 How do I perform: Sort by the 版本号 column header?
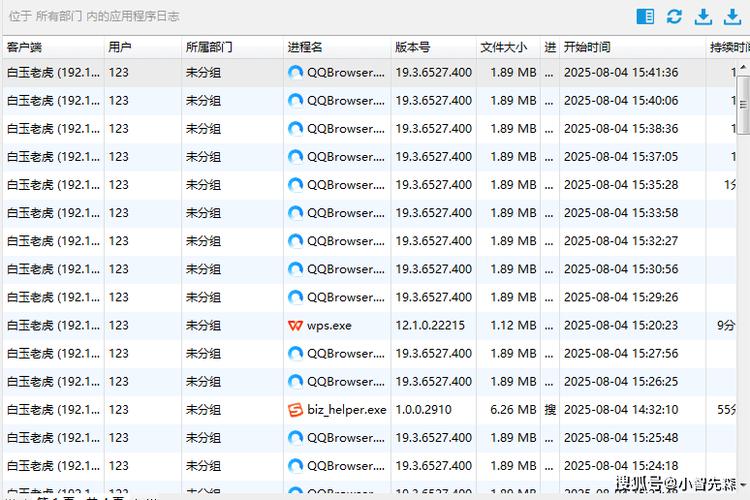(433, 47)
